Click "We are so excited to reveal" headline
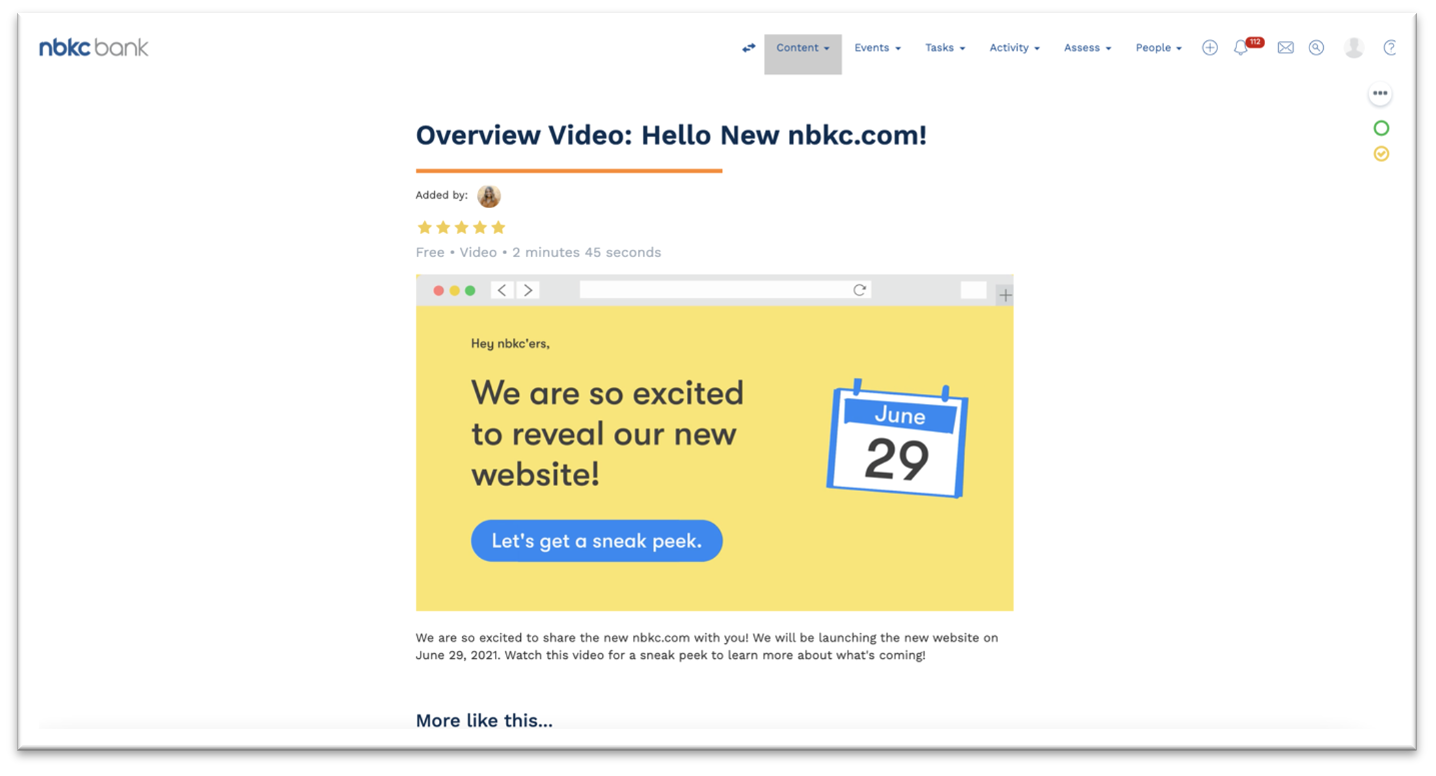The image size is (1436, 776). pyautogui.click(x=608, y=433)
